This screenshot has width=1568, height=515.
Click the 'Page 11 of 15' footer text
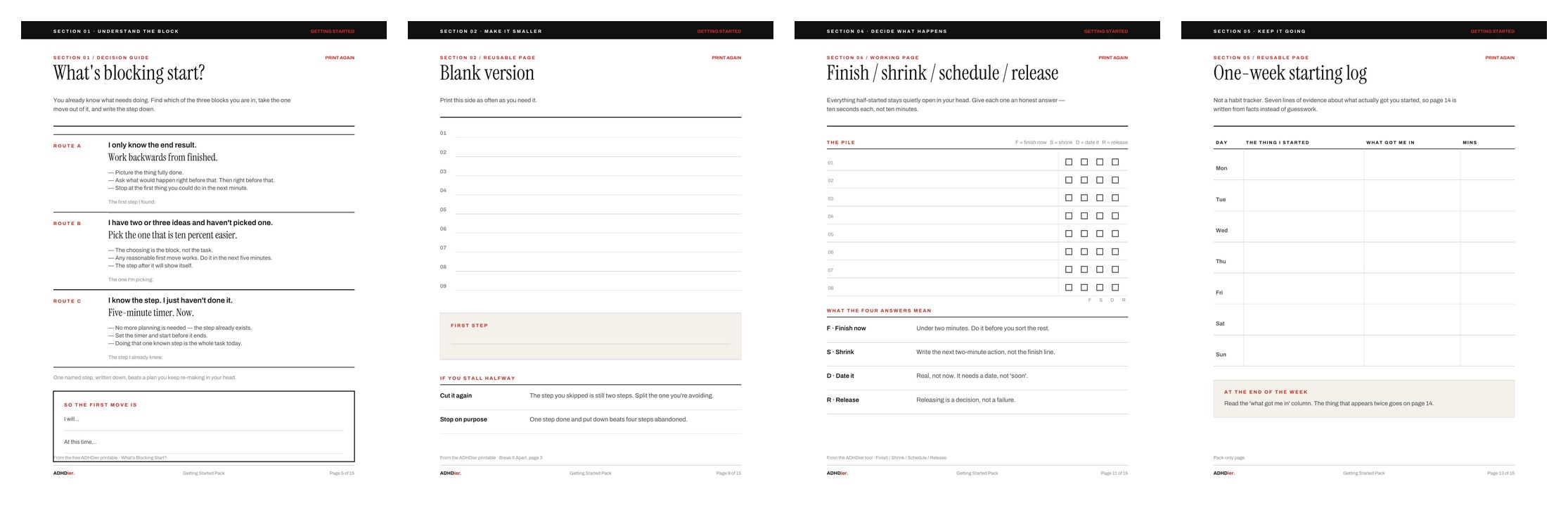1114,473
